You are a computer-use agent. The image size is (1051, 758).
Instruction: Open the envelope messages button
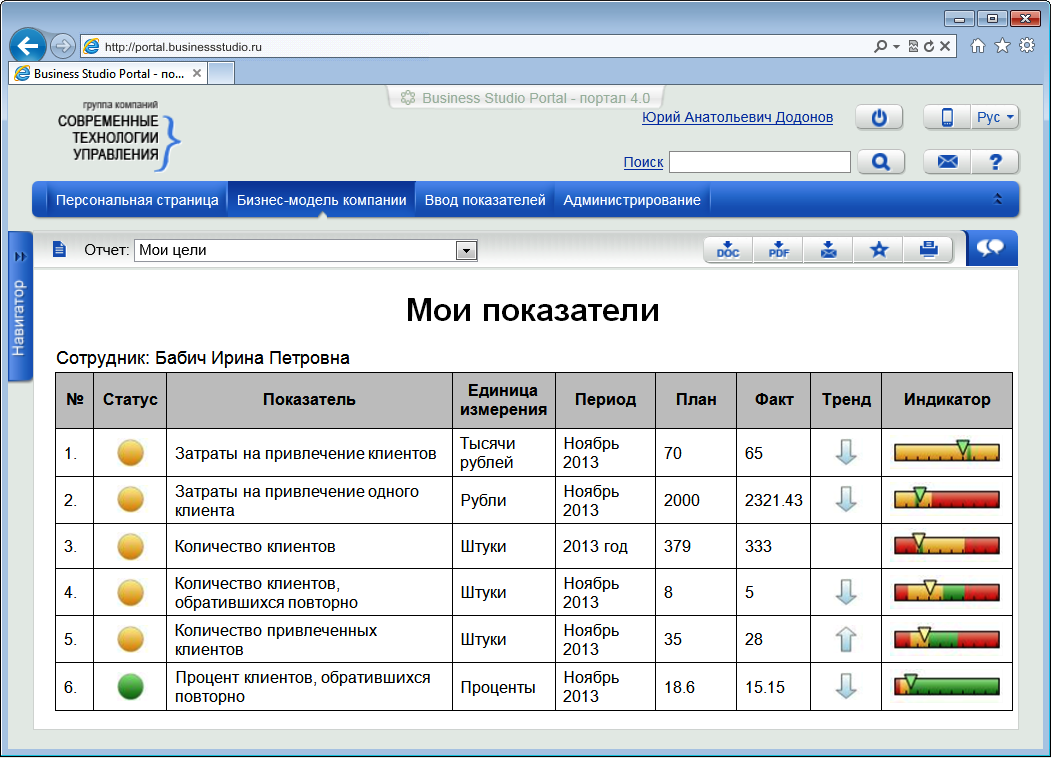(947, 162)
